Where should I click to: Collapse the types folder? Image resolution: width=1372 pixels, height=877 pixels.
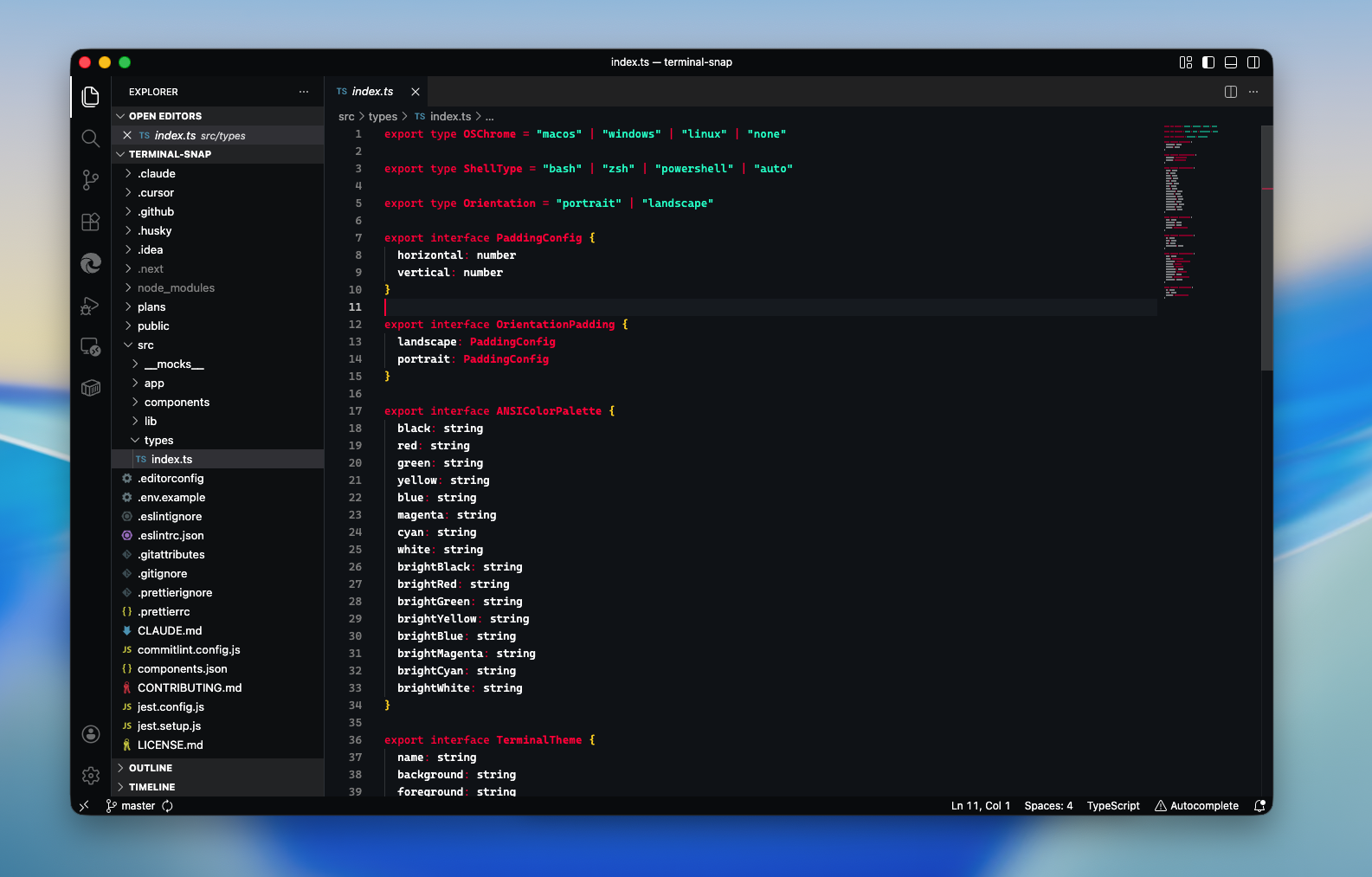click(x=218, y=441)
